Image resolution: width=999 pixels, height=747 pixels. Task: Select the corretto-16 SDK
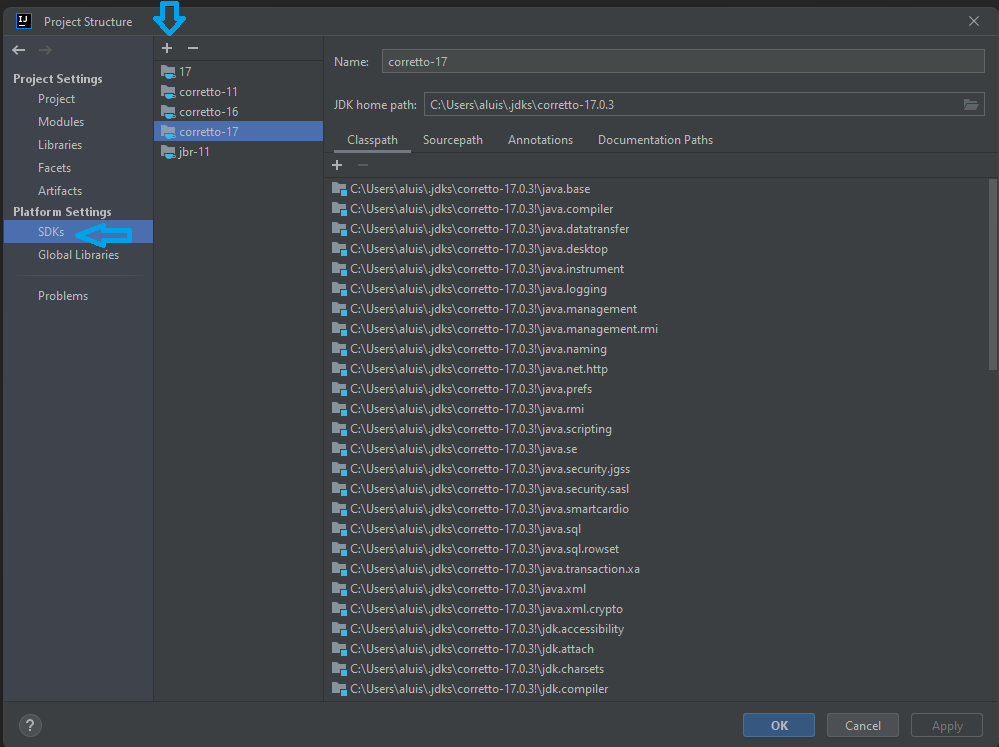point(238,112)
